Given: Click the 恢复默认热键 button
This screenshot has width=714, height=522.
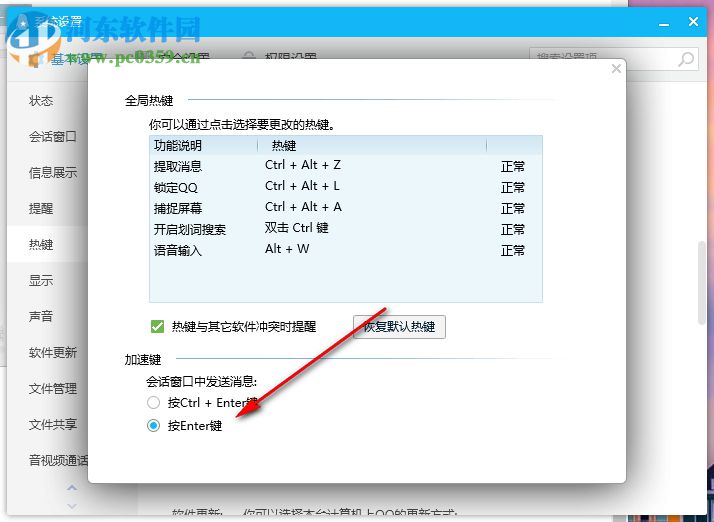Looking at the screenshot, I should point(399,327).
